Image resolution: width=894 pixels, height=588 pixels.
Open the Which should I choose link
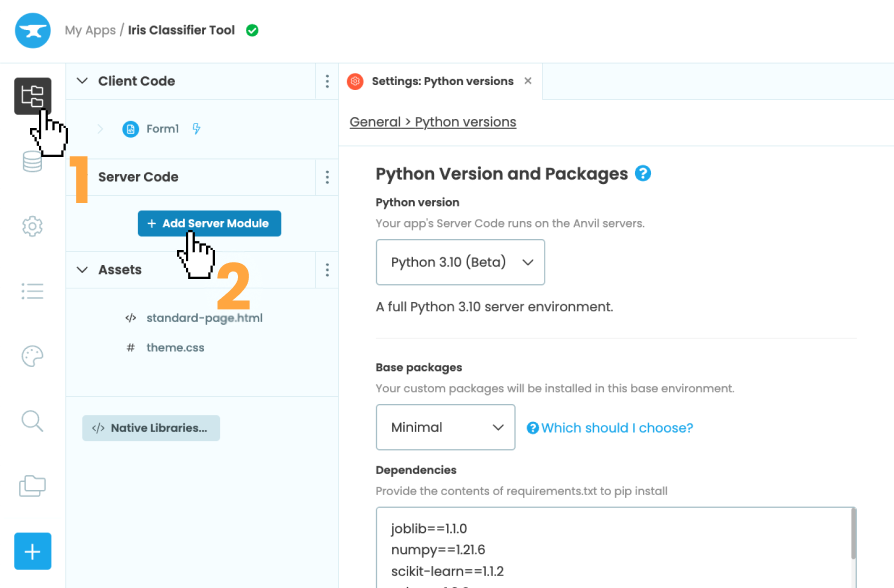pos(610,427)
